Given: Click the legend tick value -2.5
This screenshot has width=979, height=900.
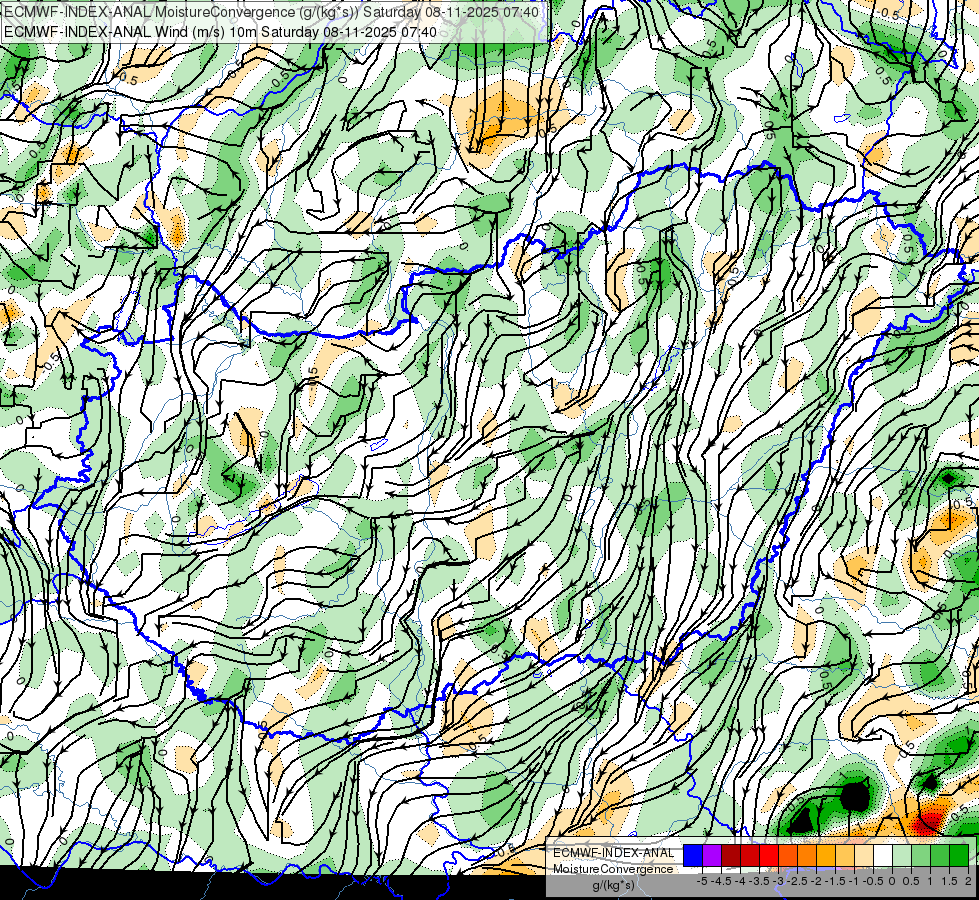Looking at the screenshot, I should pos(797,881).
